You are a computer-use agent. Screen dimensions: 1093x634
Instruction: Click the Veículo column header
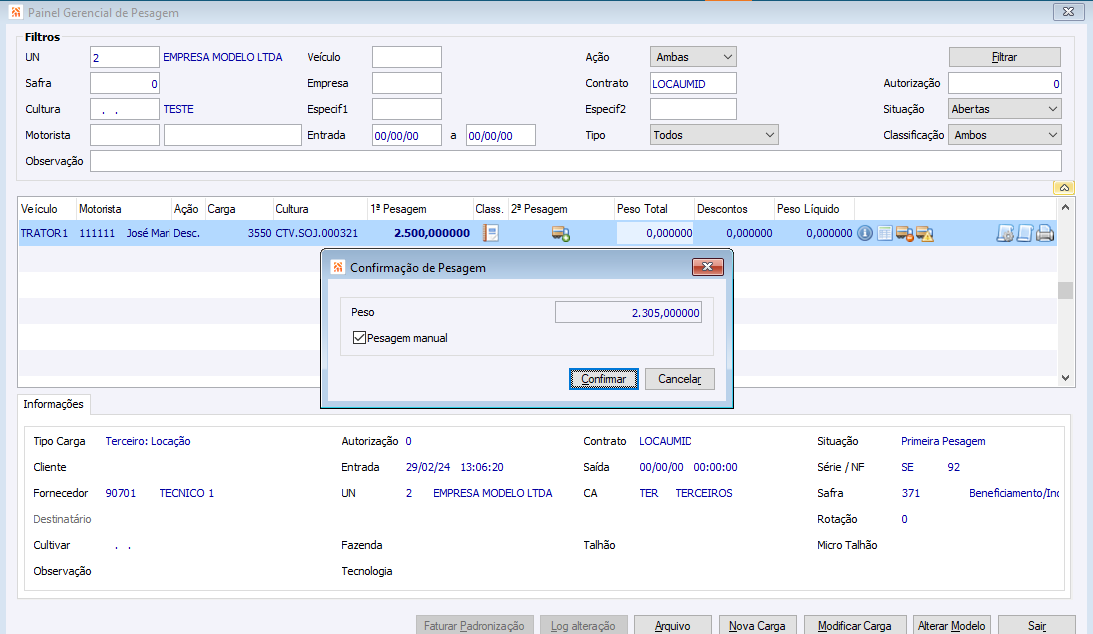tap(47, 209)
